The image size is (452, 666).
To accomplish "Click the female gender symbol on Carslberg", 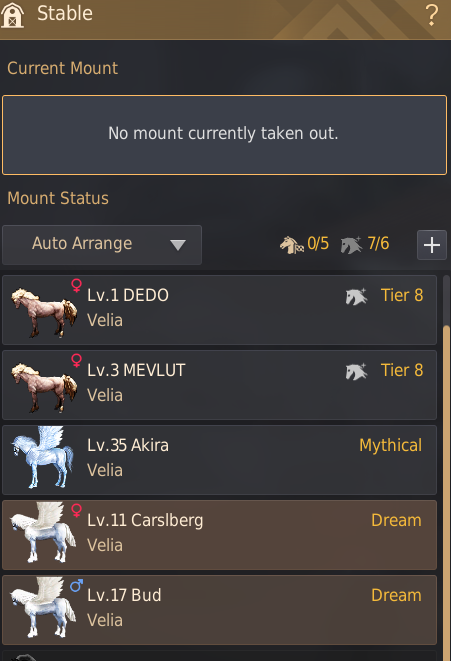I will coord(76,510).
